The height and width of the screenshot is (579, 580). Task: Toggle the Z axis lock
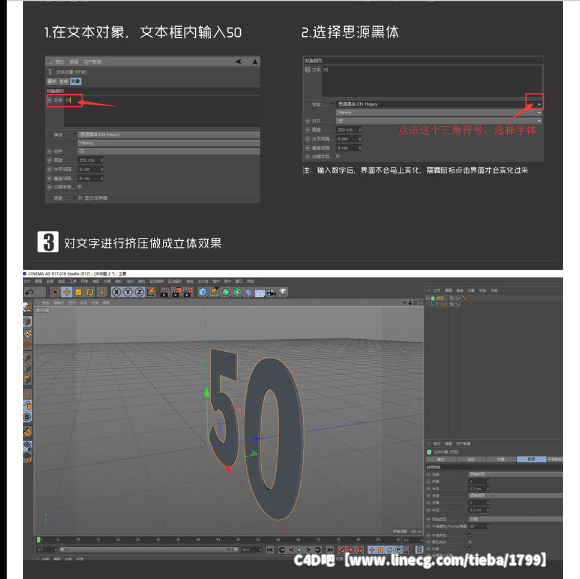coord(139,292)
